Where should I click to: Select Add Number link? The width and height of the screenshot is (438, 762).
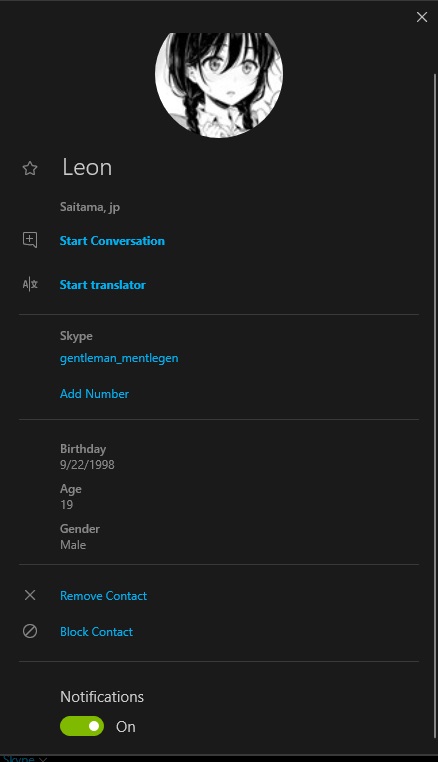coord(94,394)
